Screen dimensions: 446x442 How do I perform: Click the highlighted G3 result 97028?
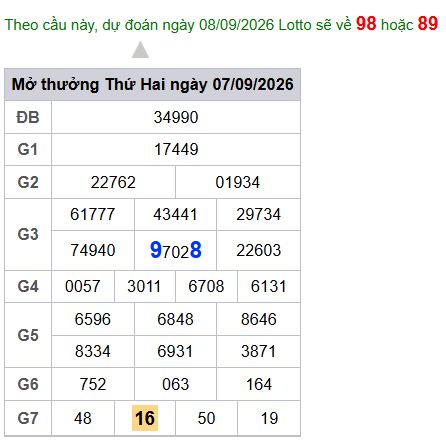pyautogui.click(x=176, y=250)
